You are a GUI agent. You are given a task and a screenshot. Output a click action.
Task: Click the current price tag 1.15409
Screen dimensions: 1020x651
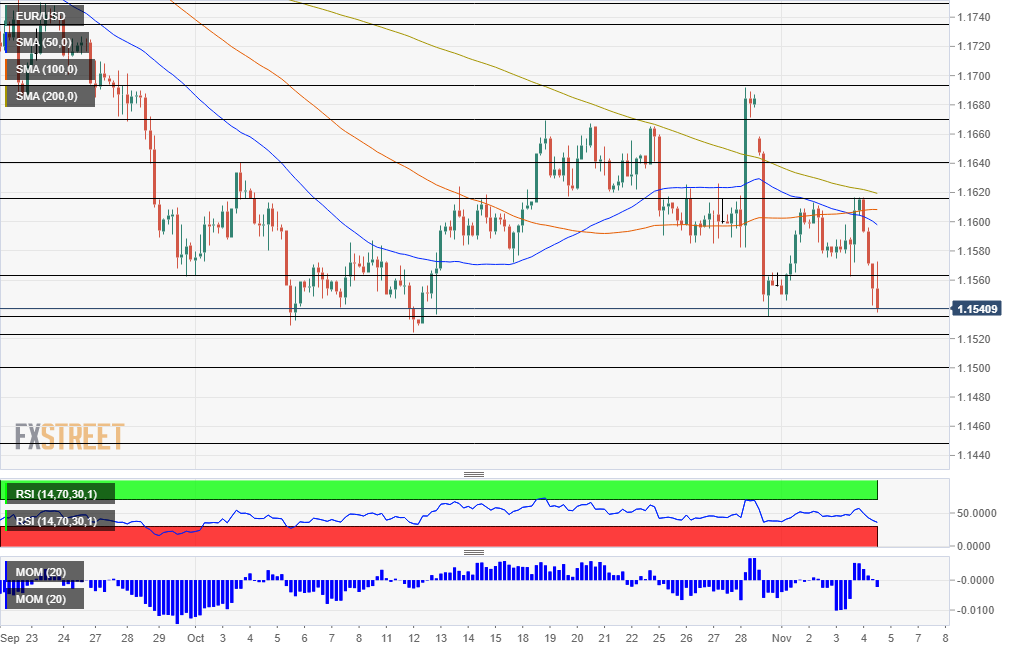pyautogui.click(x=976, y=309)
